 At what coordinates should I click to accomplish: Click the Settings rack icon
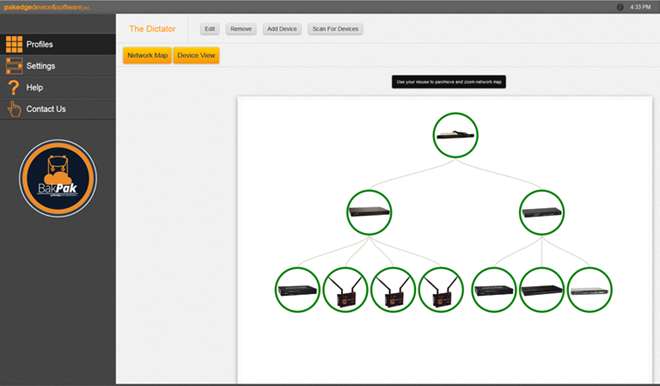[14, 66]
